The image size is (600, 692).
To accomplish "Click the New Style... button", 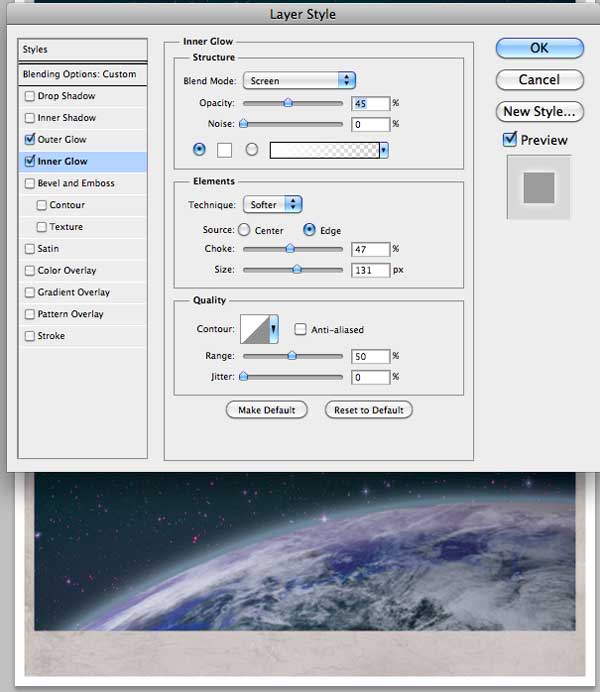I will coord(540,112).
